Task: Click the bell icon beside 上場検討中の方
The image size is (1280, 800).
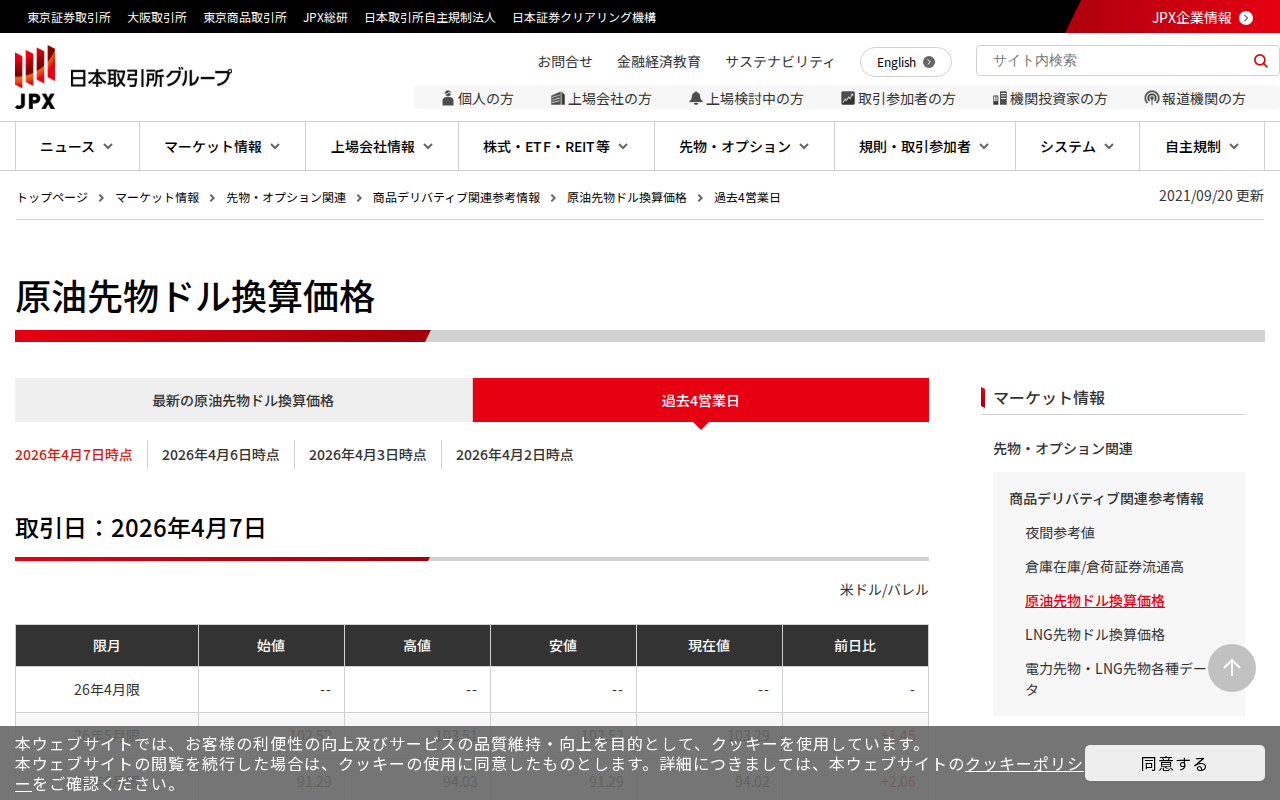Action: pyautogui.click(x=696, y=98)
